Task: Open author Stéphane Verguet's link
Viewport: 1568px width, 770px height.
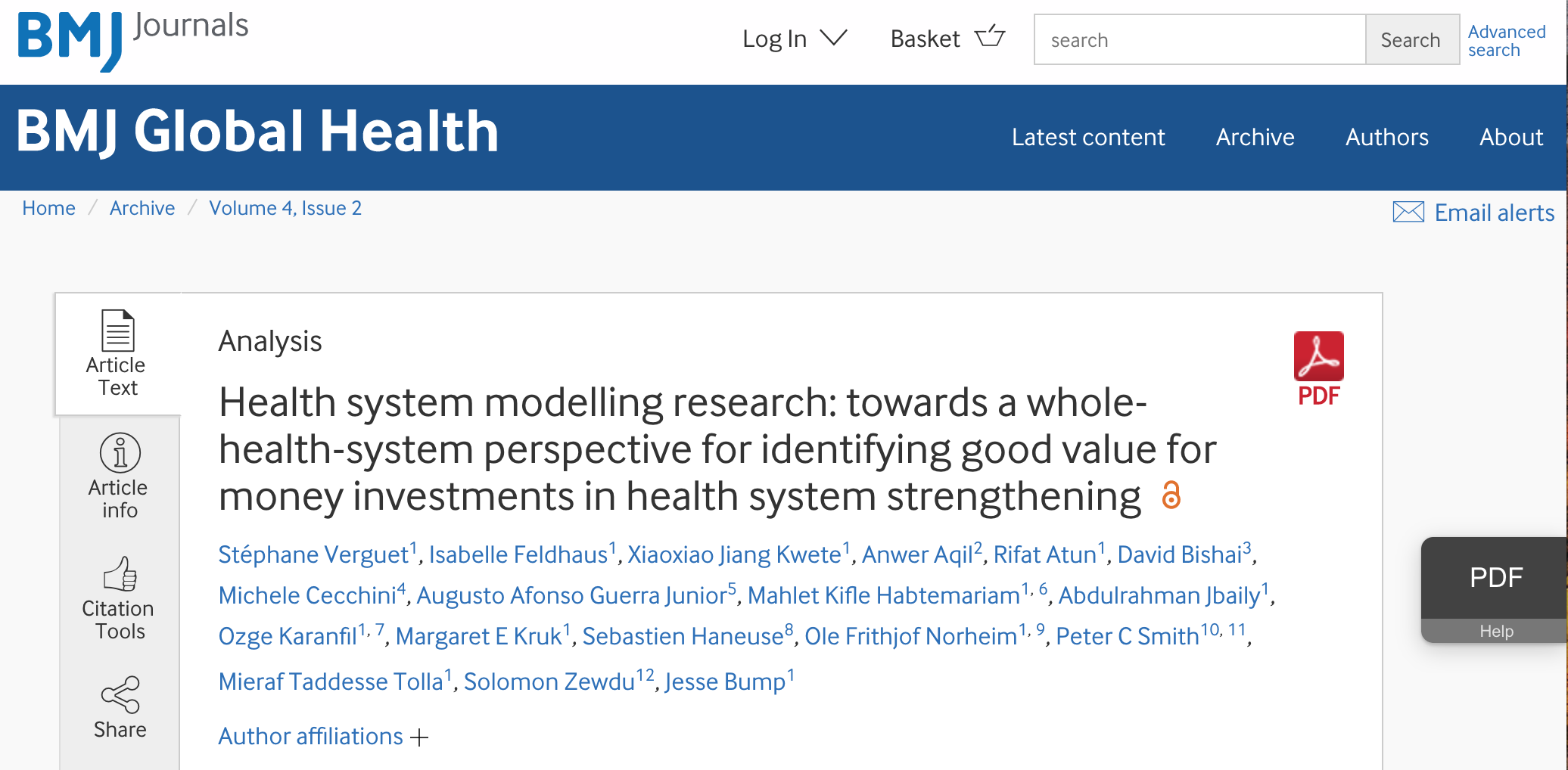Action: (313, 555)
